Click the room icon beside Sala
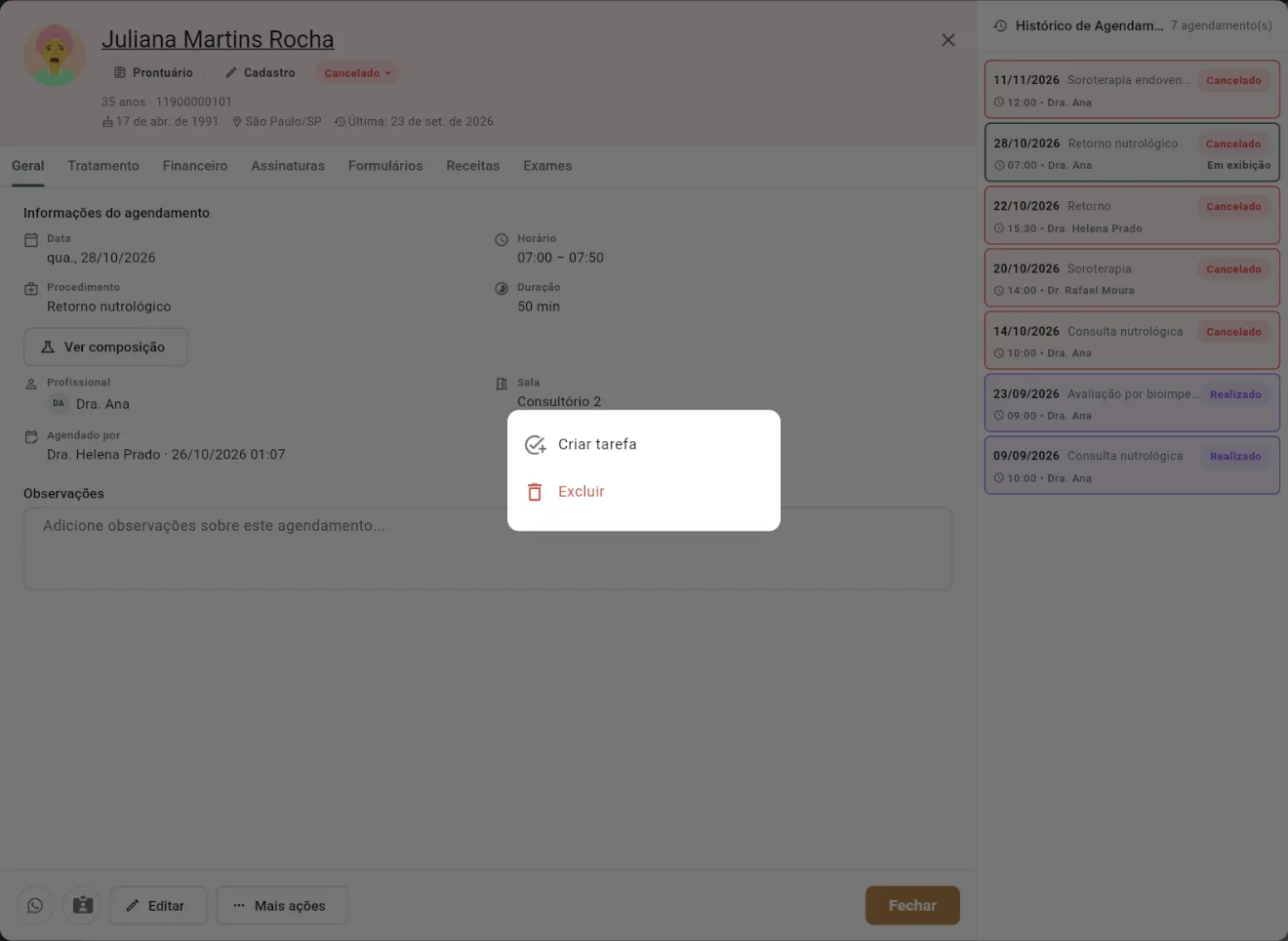Image resolution: width=1288 pixels, height=941 pixels. pyautogui.click(x=502, y=384)
